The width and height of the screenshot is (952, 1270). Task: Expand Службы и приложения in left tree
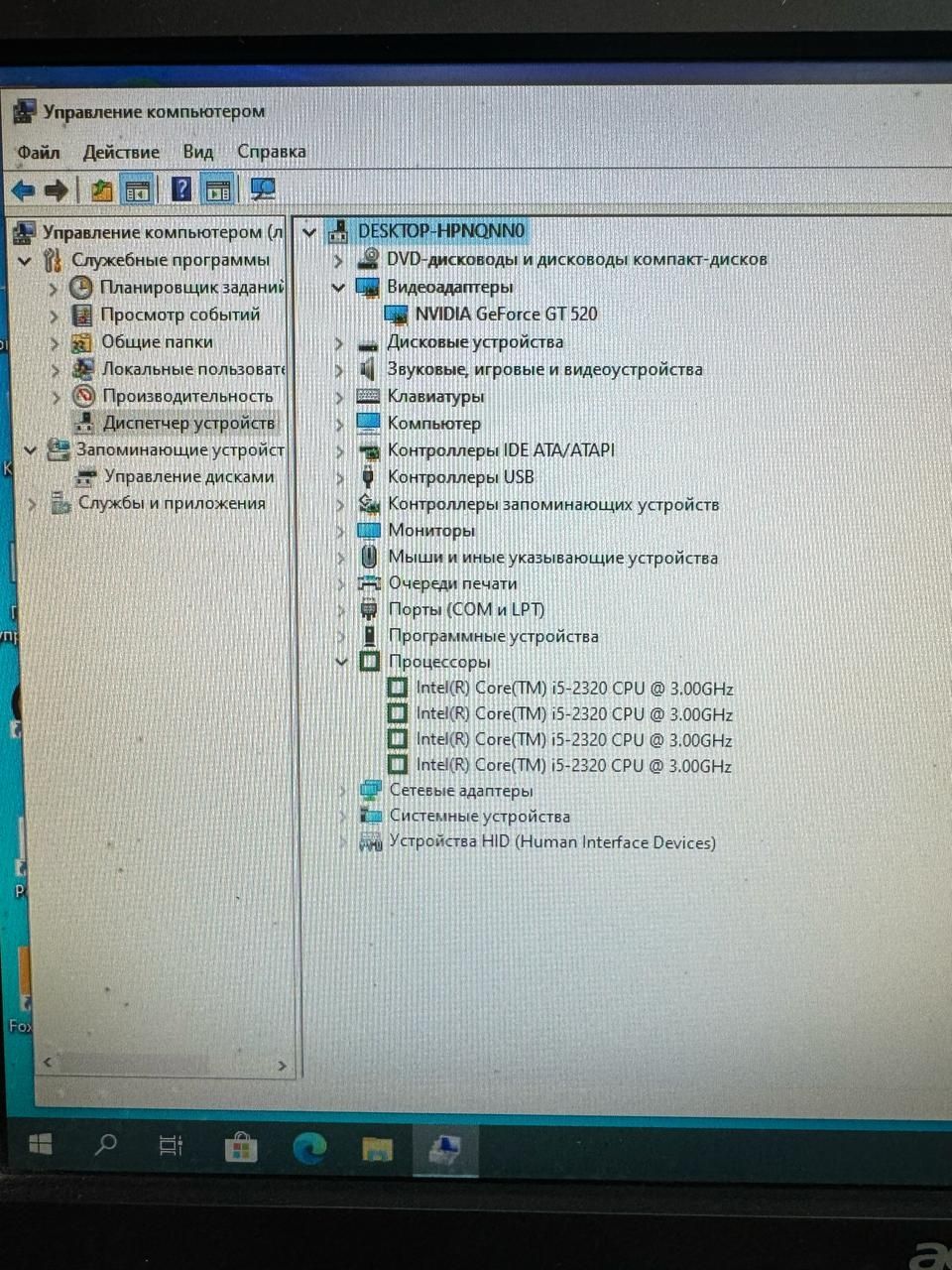(32, 504)
